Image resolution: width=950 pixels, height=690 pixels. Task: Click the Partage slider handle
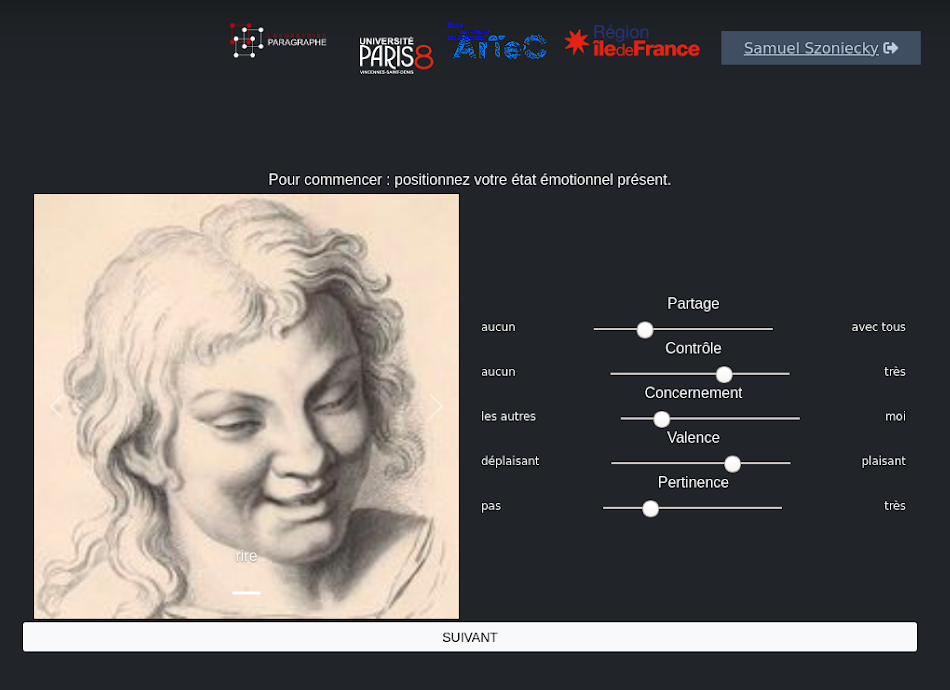[645, 329]
